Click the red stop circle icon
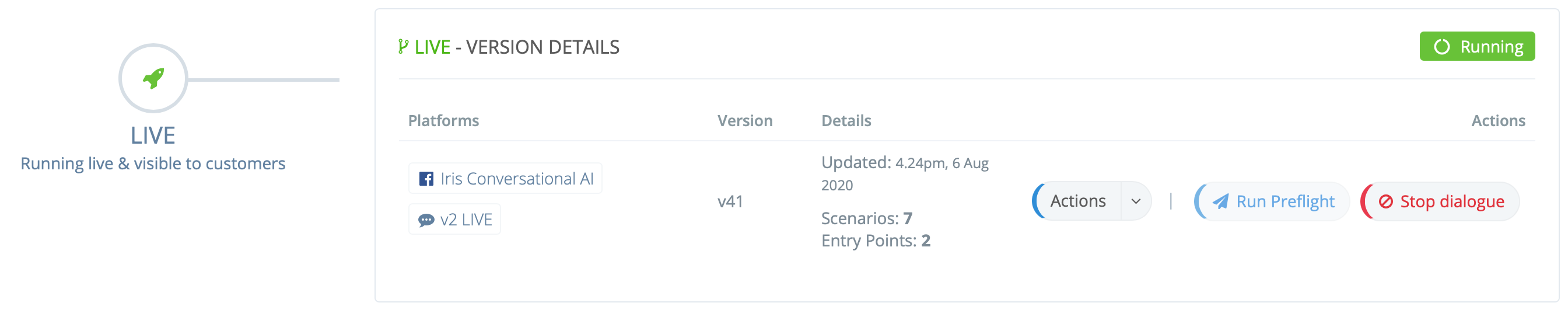 [1386, 201]
